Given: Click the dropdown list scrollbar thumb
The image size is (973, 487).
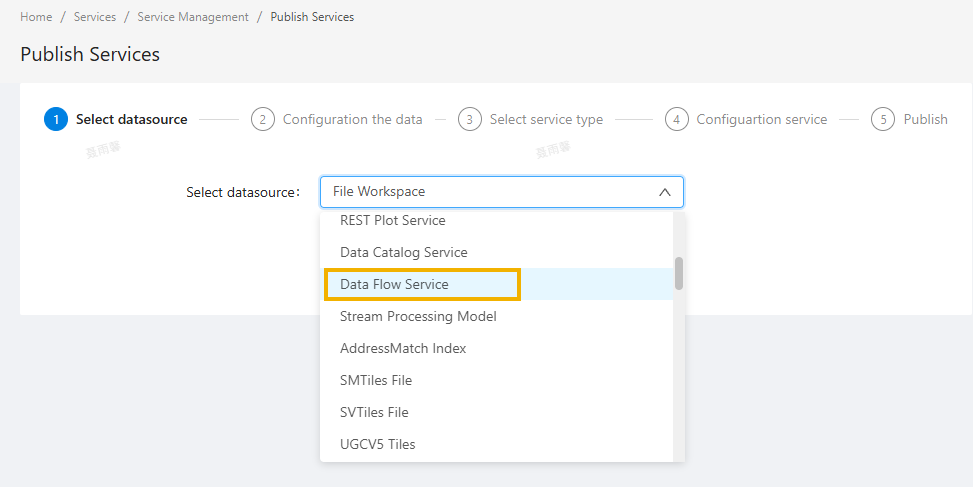Looking at the screenshot, I should (679, 273).
